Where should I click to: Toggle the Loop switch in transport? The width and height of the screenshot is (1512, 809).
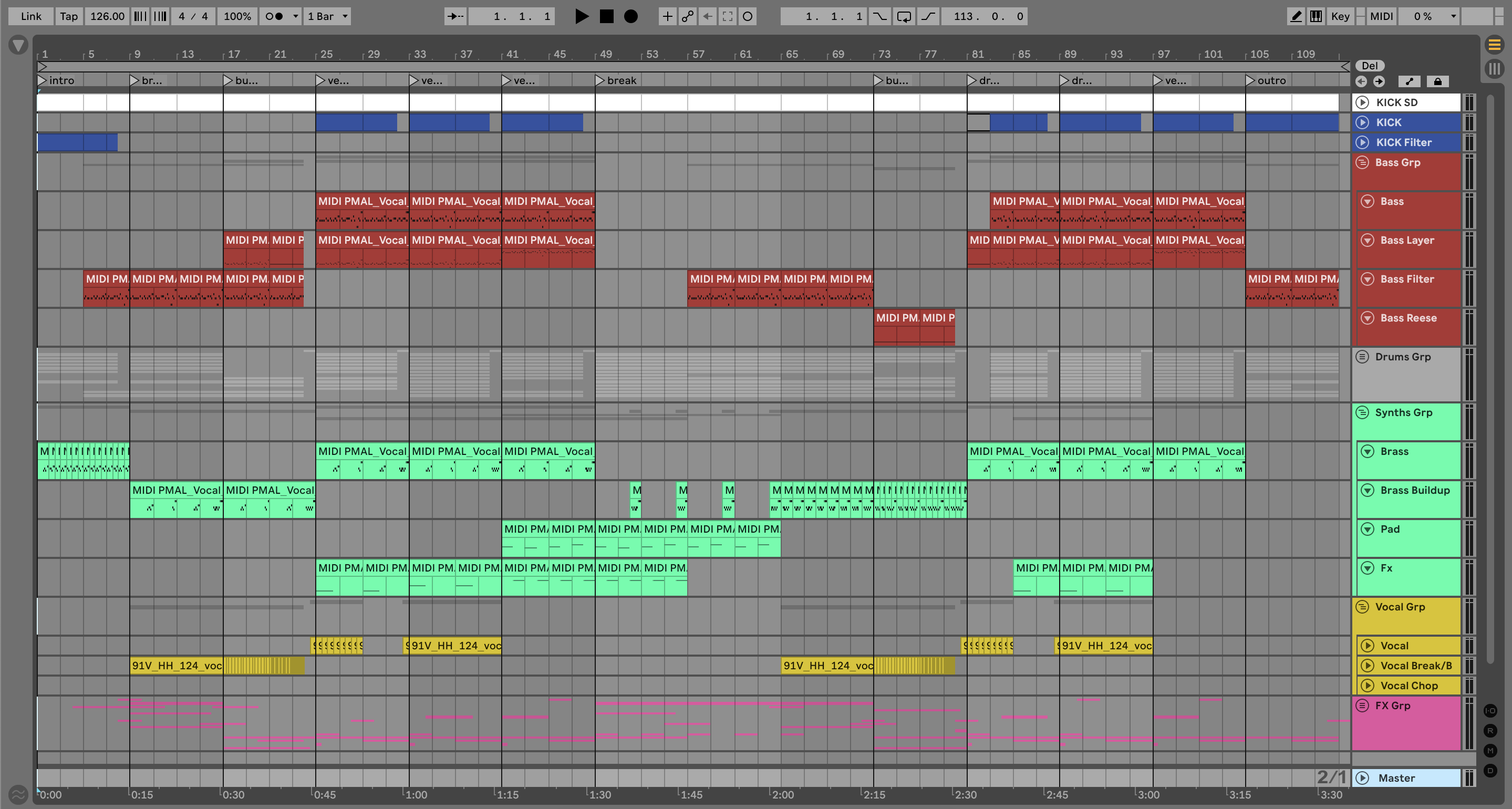(x=904, y=16)
